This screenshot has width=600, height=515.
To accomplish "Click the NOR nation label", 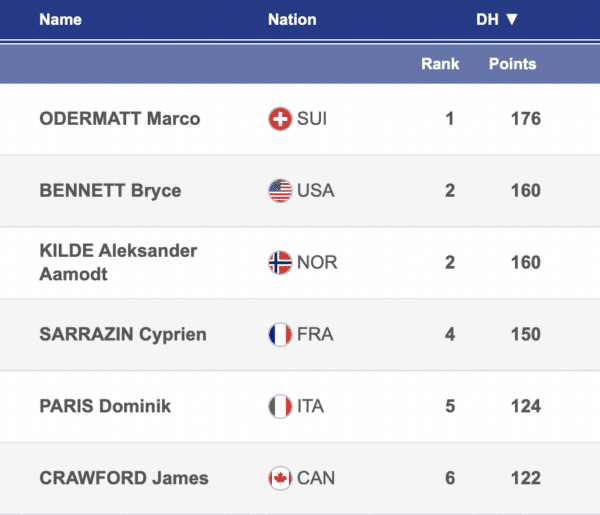I will click(x=317, y=263).
